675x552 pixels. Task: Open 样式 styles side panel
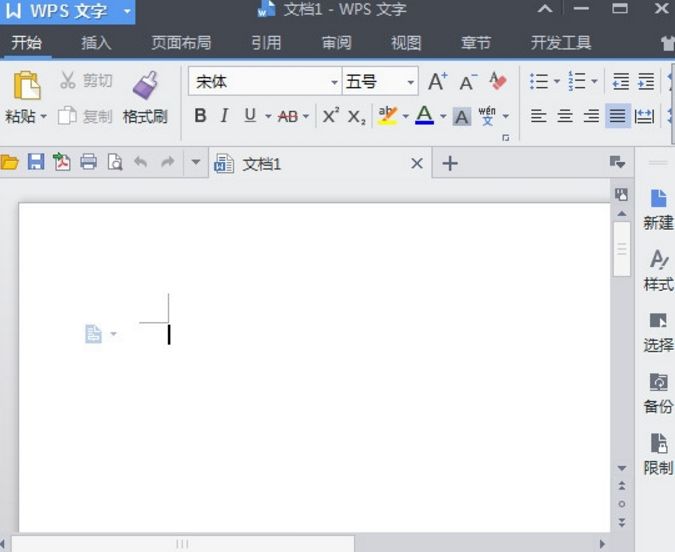(658, 271)
